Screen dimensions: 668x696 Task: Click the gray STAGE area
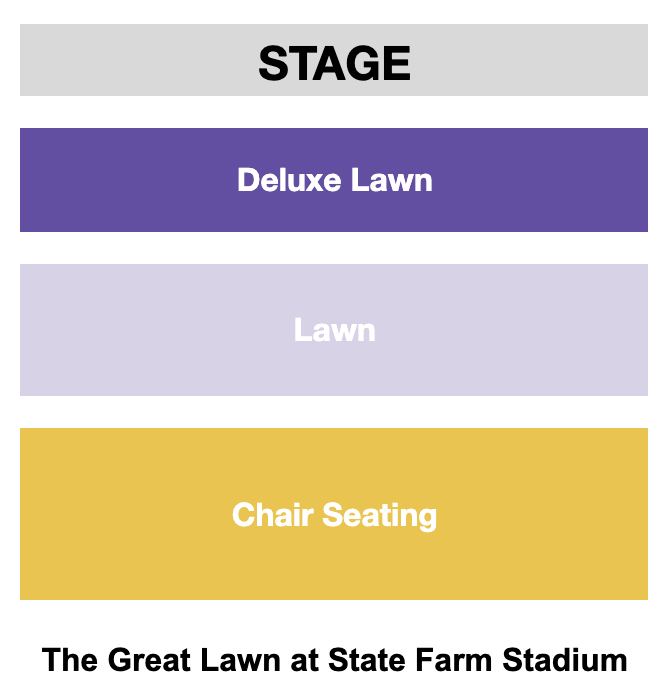334,61
